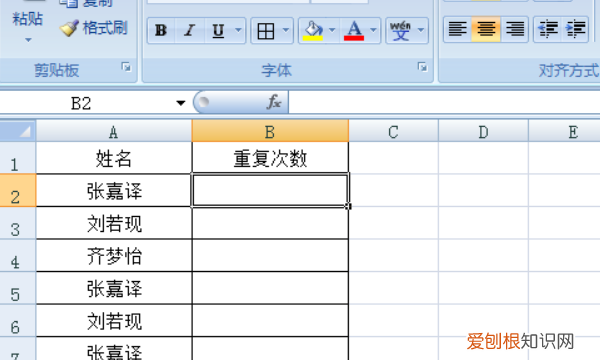Click cell A3 containing 刘若现
This screenshot has height=360, width=600.
pyautogui.click(x=114, y=223)
